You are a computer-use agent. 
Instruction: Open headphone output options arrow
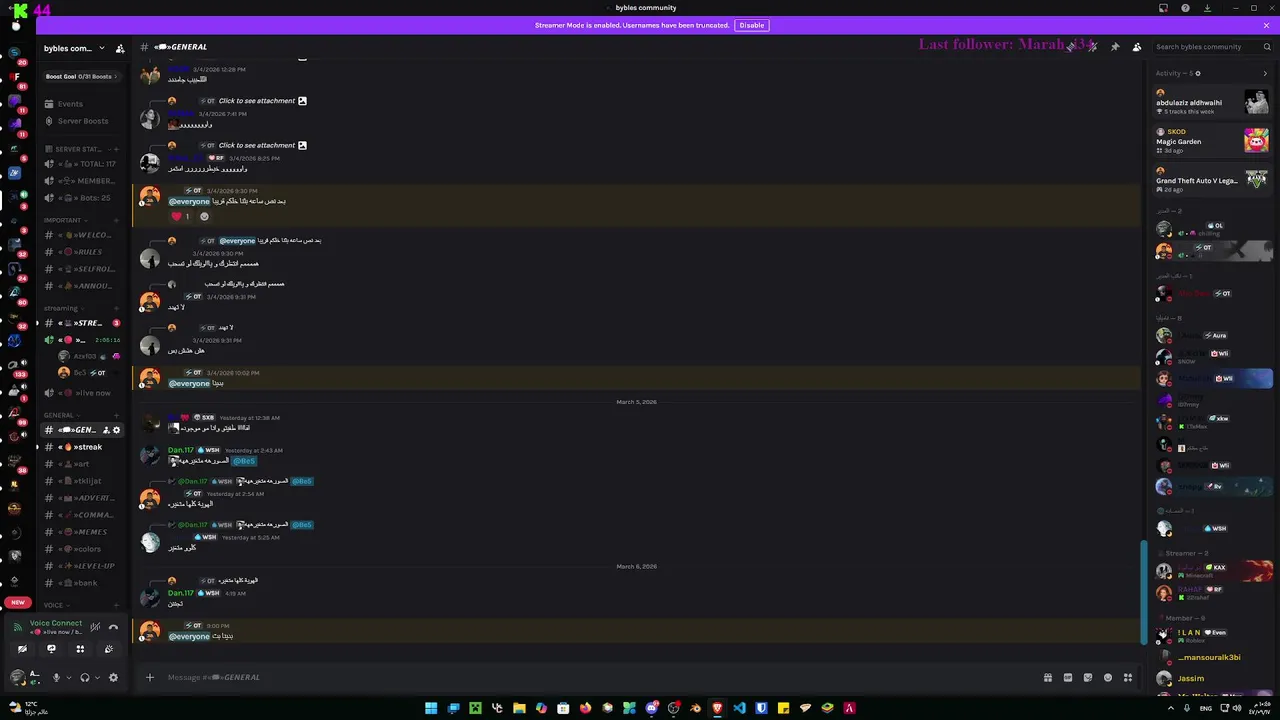point(97,677)
